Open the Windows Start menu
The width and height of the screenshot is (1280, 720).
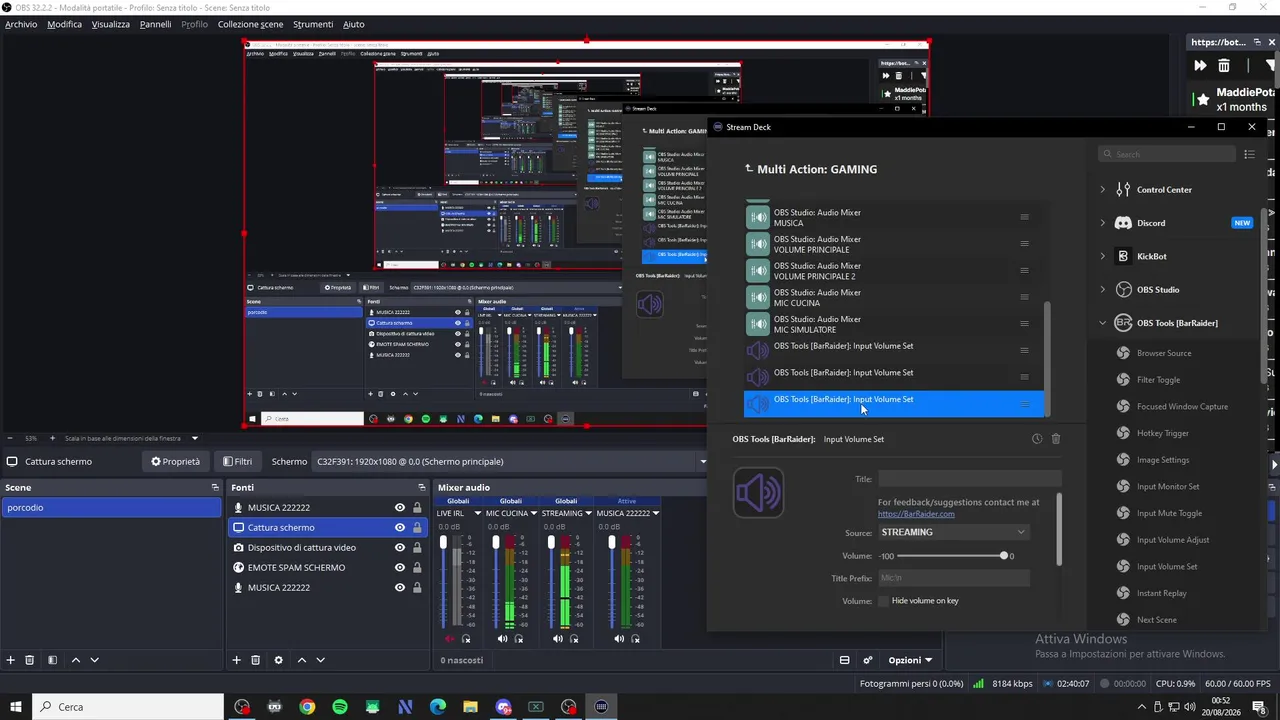coord(16,707)
